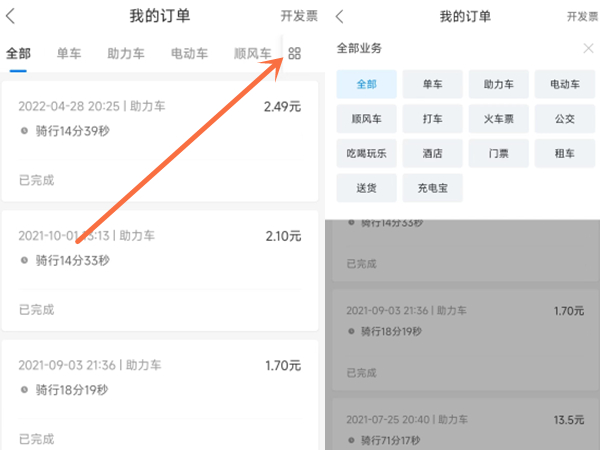Tap dimmed 骑行71分17秒 in right screen
The height and width of the screenshot is (450, 600).
pyautogui.click(x=390, y=440)
